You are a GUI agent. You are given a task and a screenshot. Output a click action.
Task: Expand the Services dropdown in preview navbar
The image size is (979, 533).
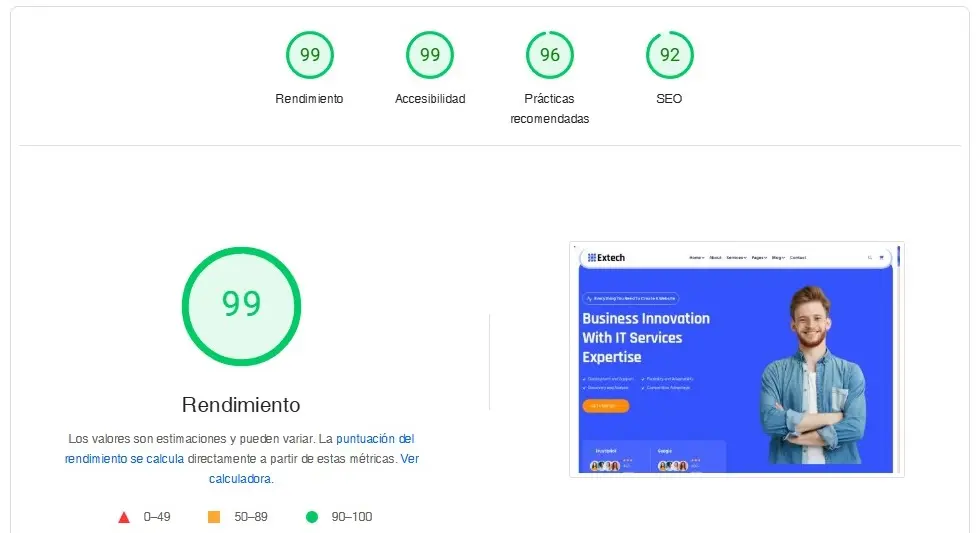tap(736, 258)
